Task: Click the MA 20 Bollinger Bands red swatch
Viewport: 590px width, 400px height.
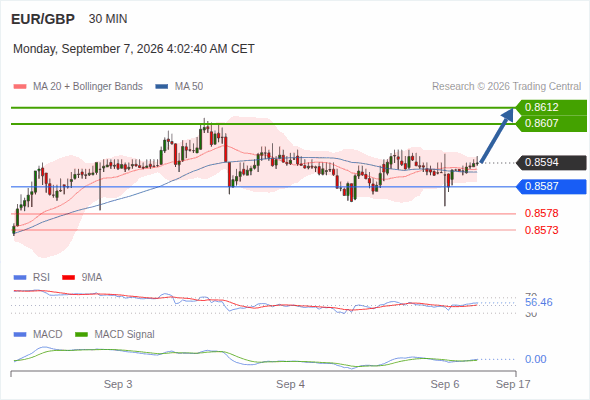Action: pos(20,87)
